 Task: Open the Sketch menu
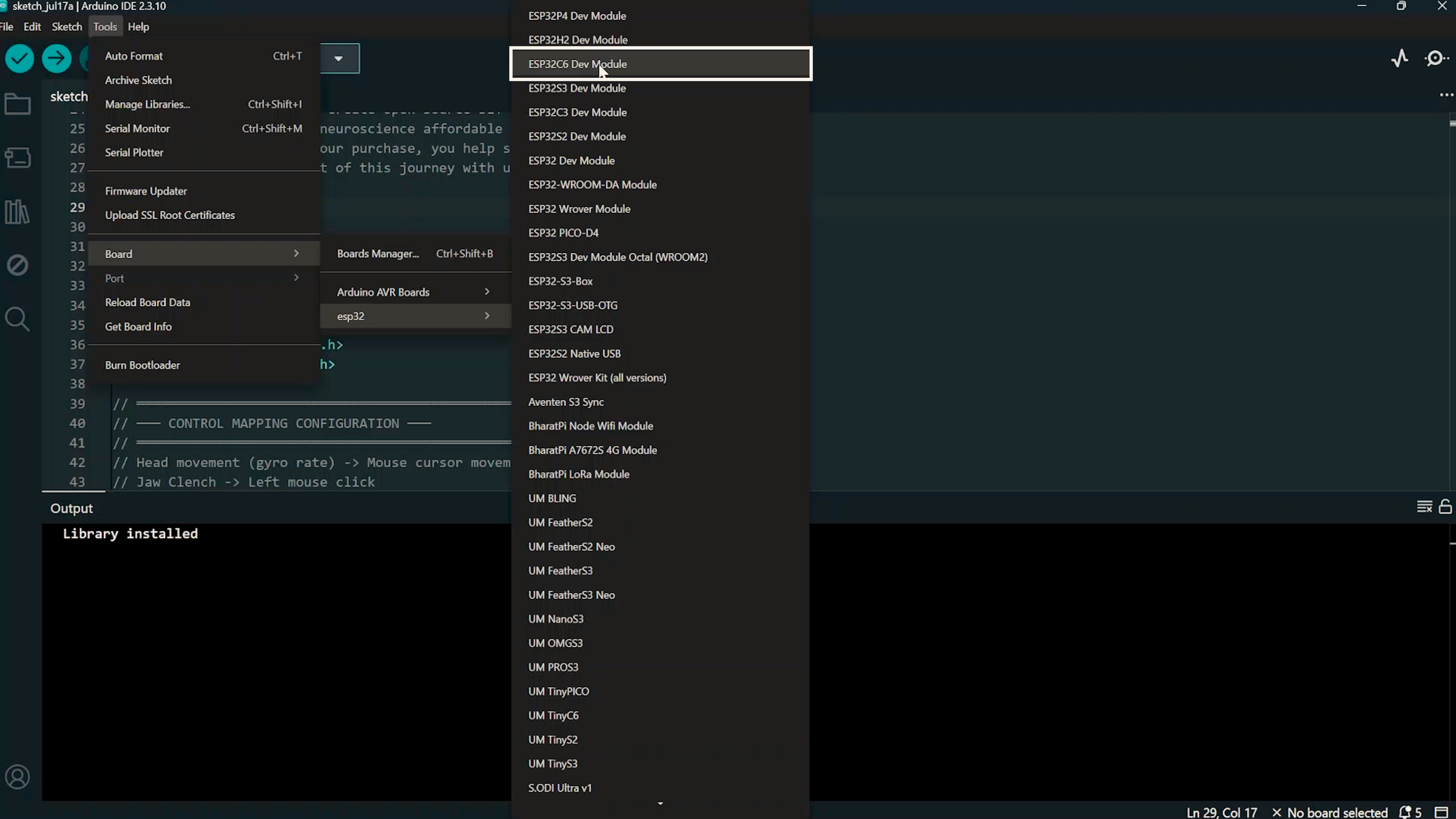(67, 27)
